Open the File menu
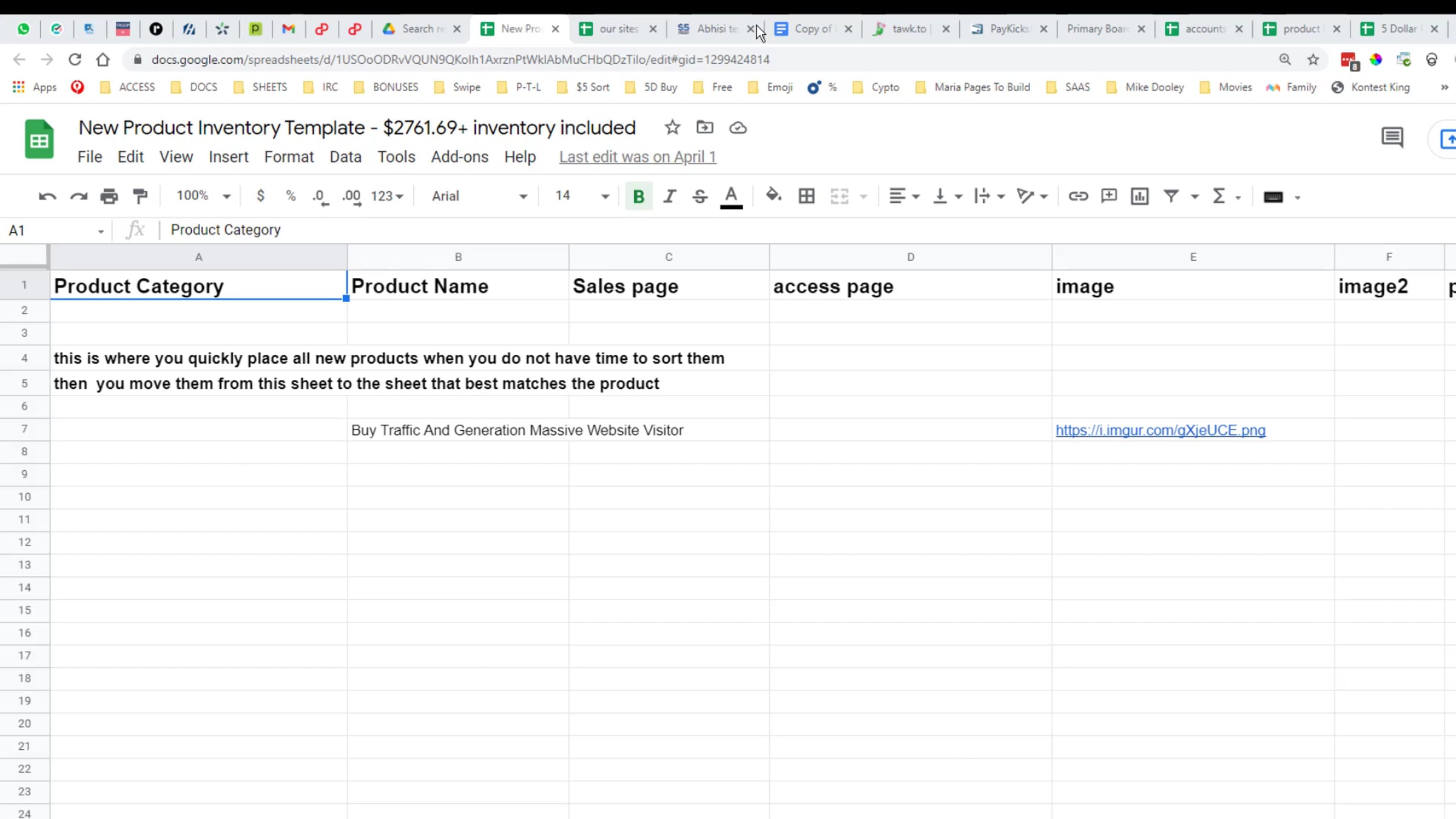The width and height of the screenshot is (1456, 819). coord(90,157)
